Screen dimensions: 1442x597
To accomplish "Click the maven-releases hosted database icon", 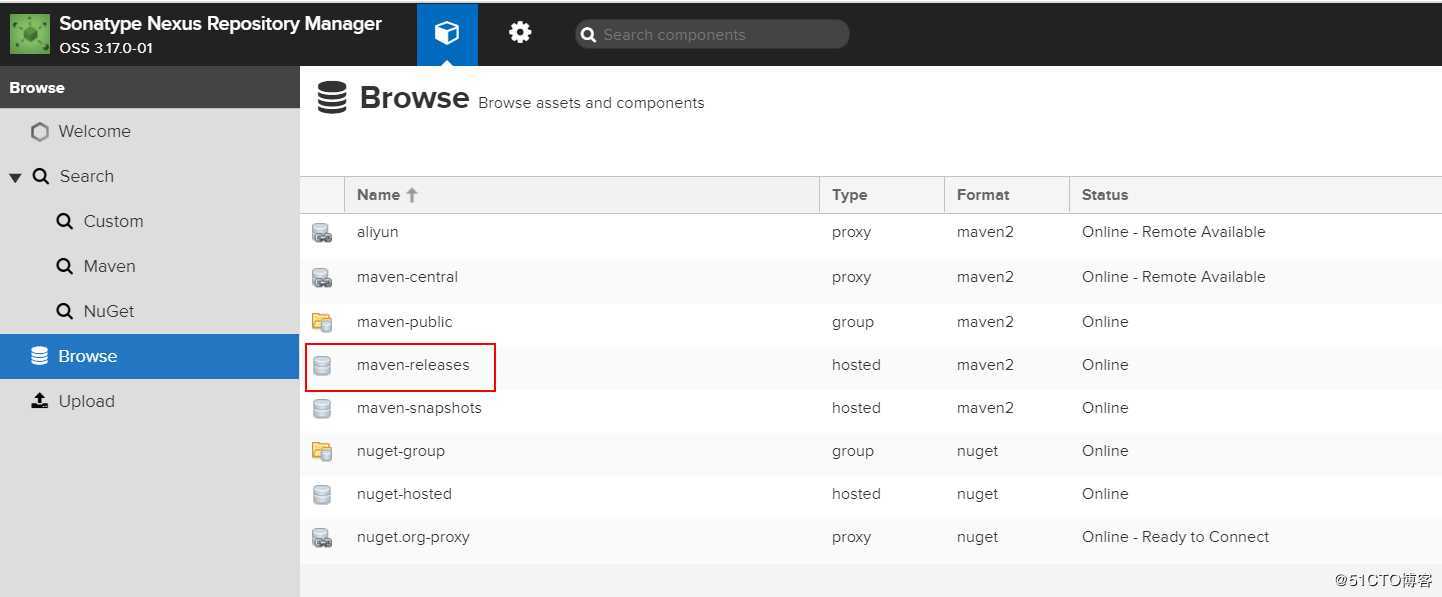I will click(322, 366).
